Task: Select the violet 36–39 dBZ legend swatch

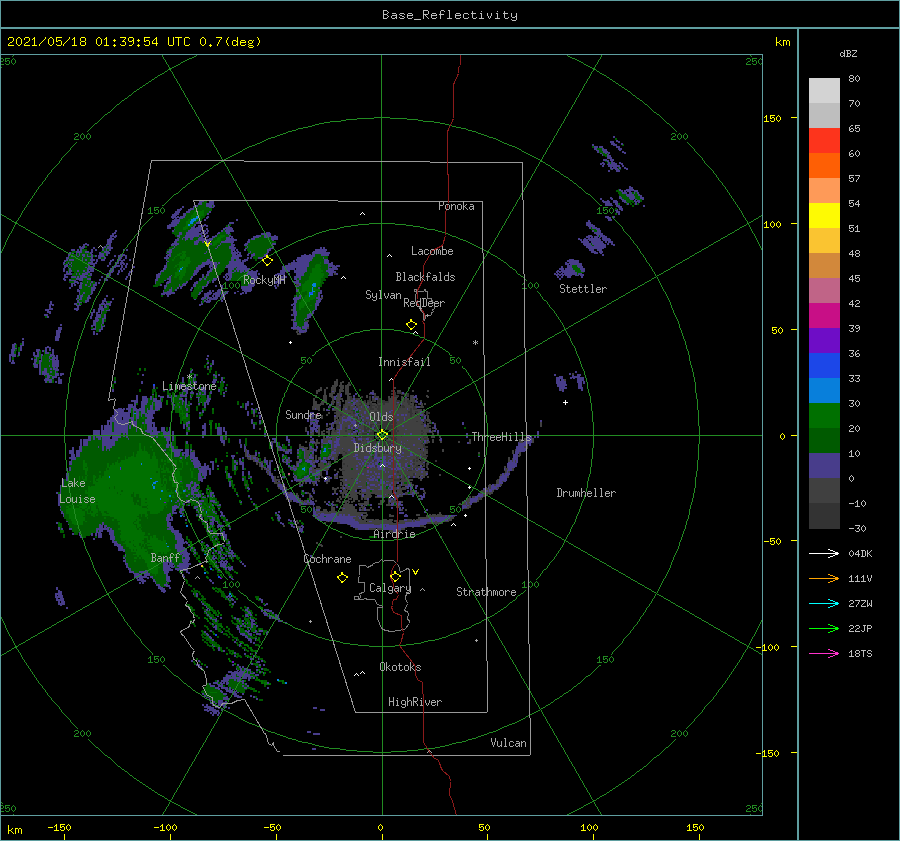Action: point(824,341)
